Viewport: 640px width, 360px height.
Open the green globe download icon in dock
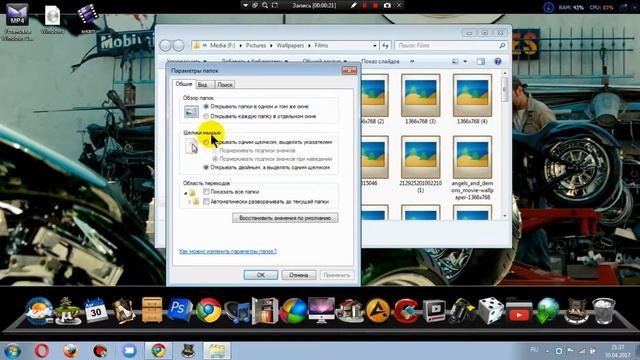click(x=547, y=311)
